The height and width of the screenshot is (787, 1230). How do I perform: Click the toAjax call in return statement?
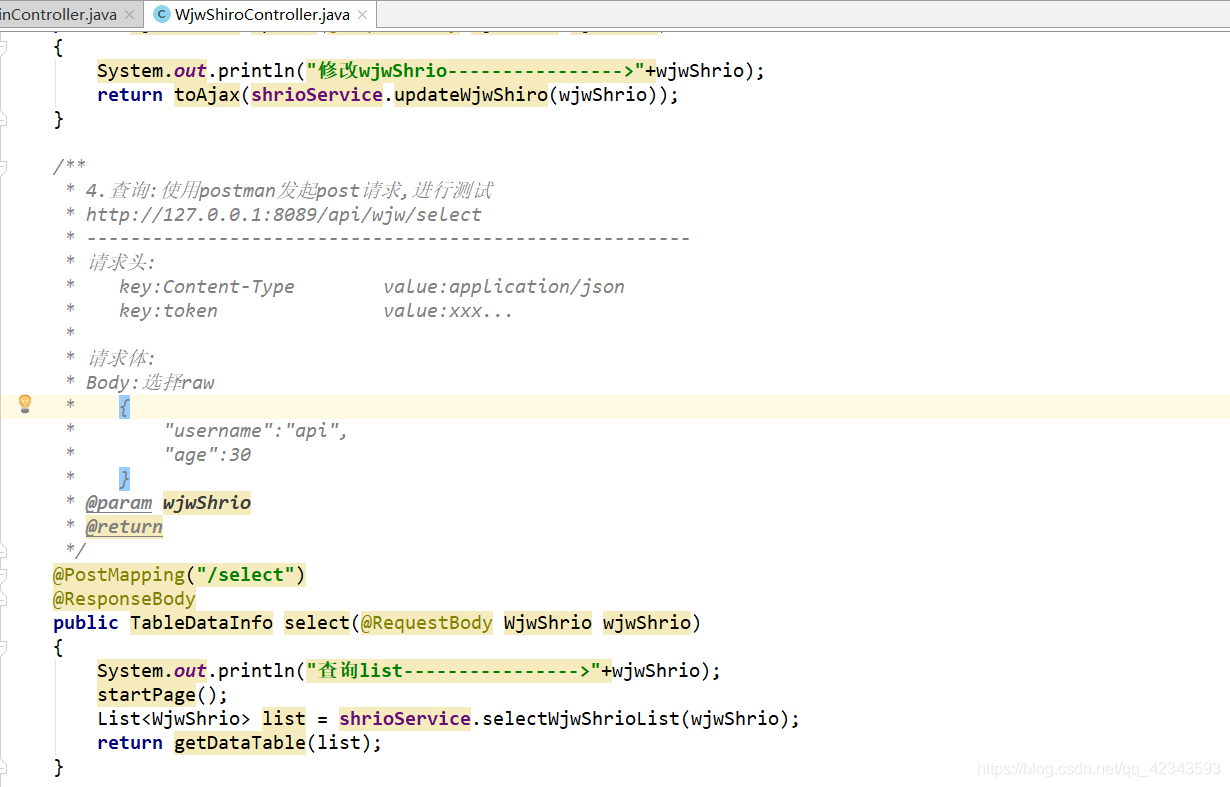tap(207, 95)
